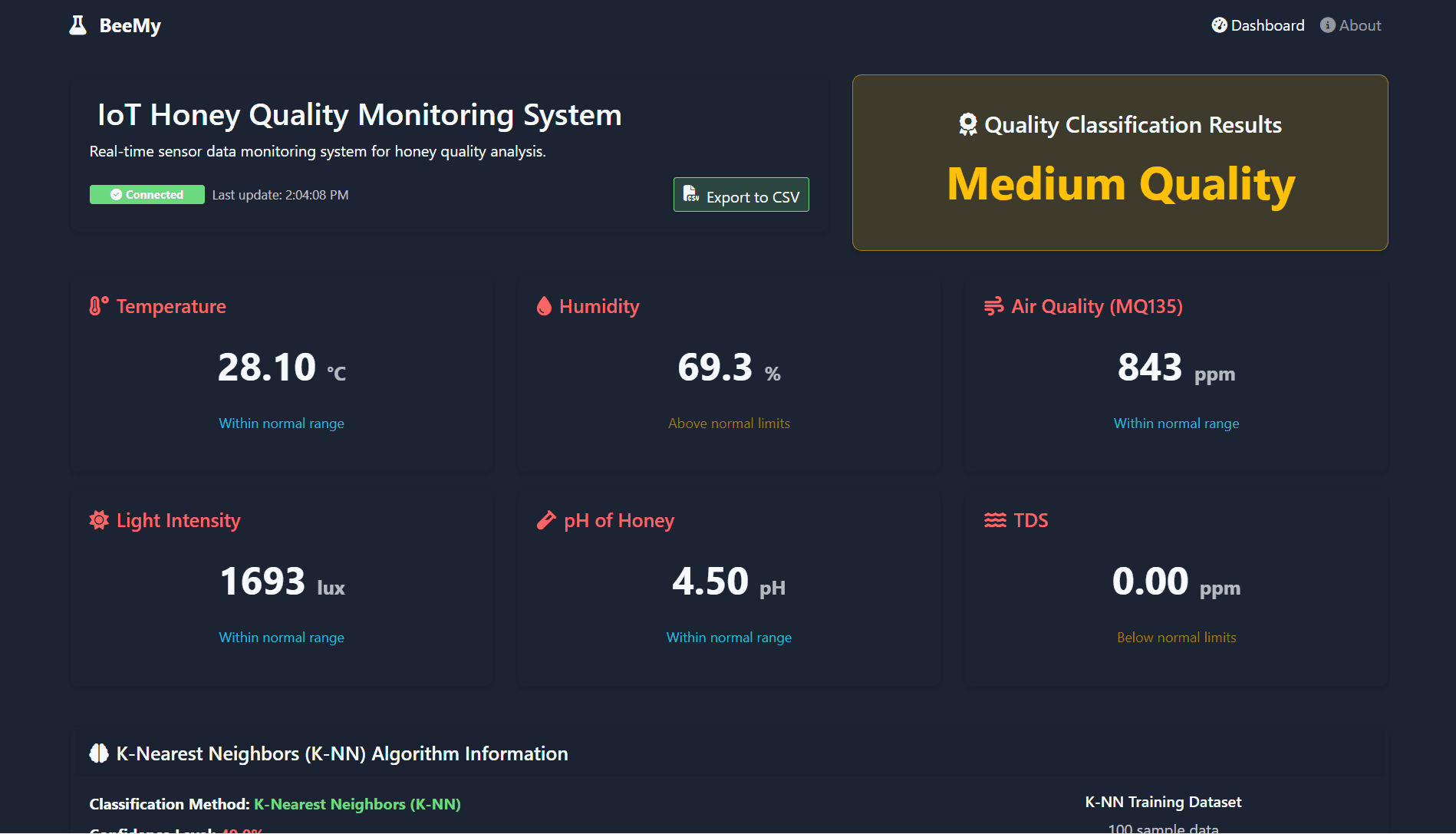Click the Air Quality (MQ135) sensor icon

point(993,305)
